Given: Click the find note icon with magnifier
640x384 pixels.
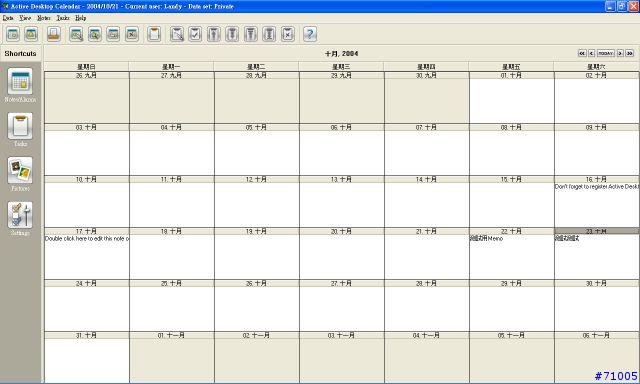Looking at the screenshot, I should [95, 34].
